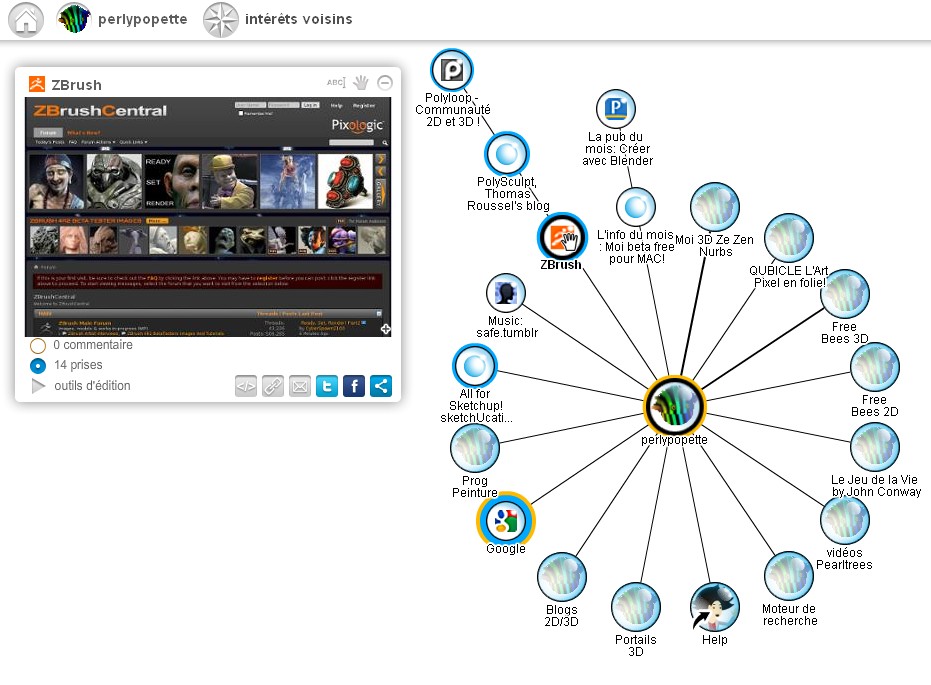This screenshot has width=931, height=685.
Task: Click the ABC rename icon in ZBrush panel
Action: coord(335,83)
